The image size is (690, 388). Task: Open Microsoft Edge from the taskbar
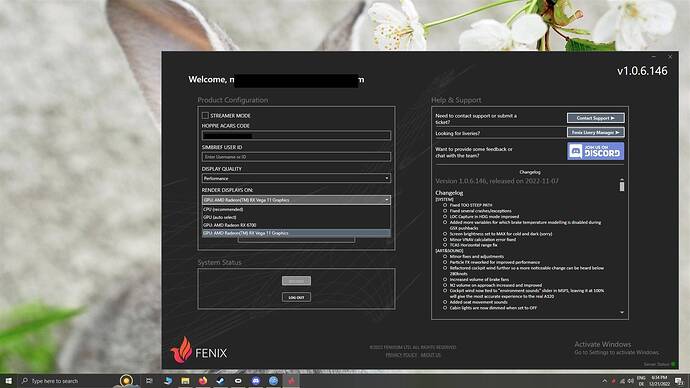click(x=168, y=381)
